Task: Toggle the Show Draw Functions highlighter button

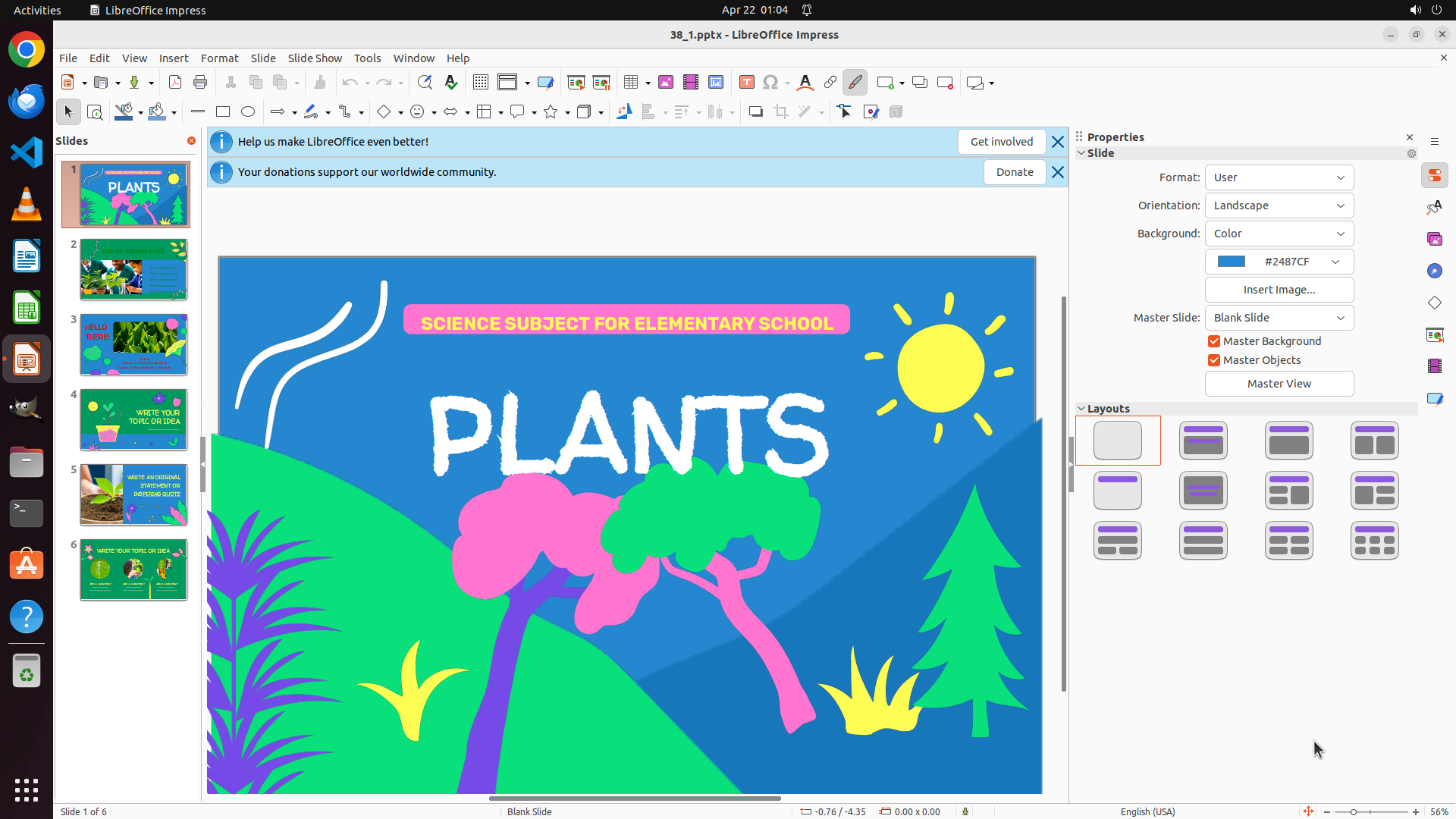Action: [855, 83]
